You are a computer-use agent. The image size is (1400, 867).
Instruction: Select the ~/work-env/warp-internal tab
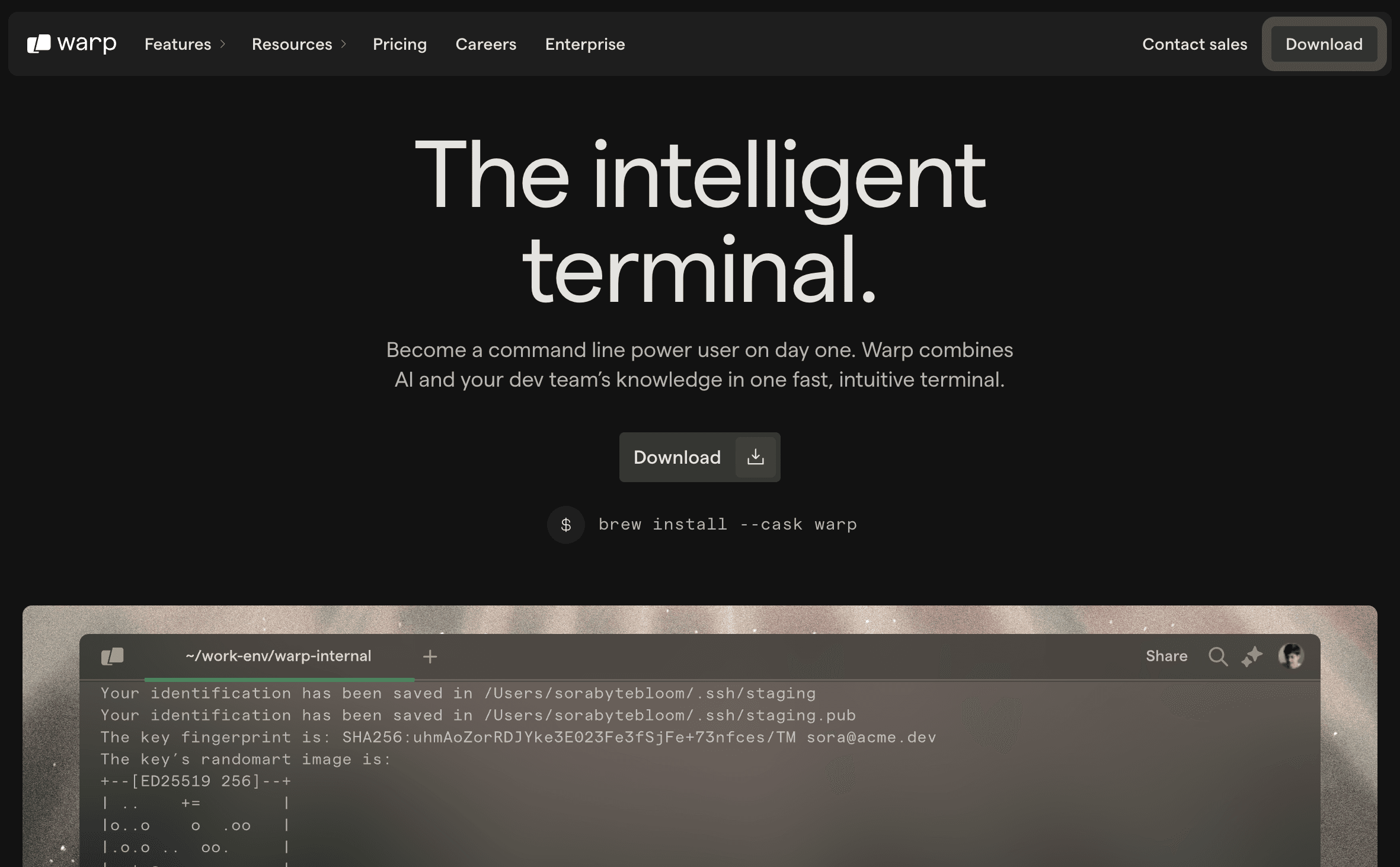(x=278, y=656)
